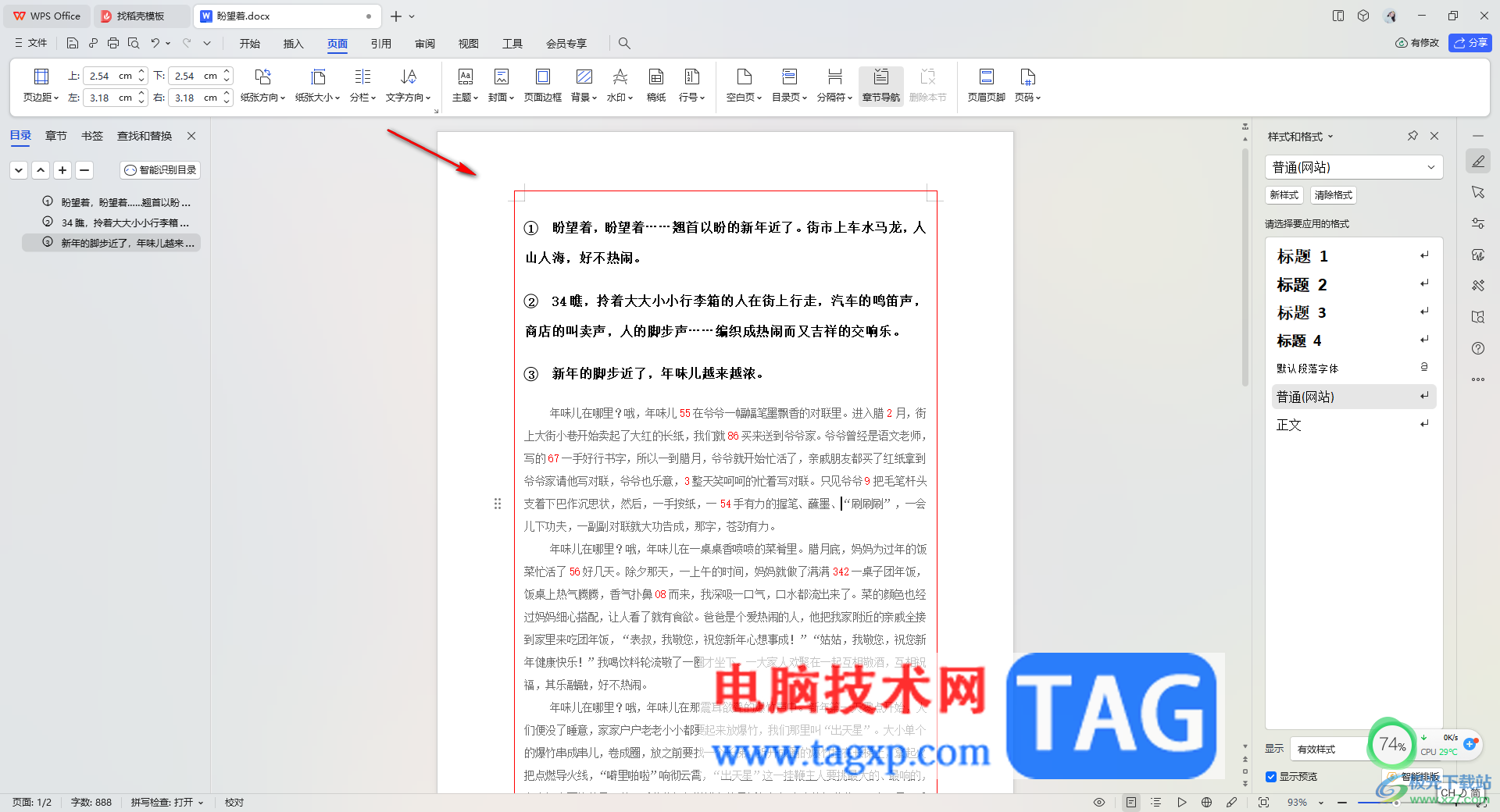Open the 背景 page background tool
Image resolution: width=1500 pixels, height=812 pixels.
pyautogui.click(x=584, y=84)
